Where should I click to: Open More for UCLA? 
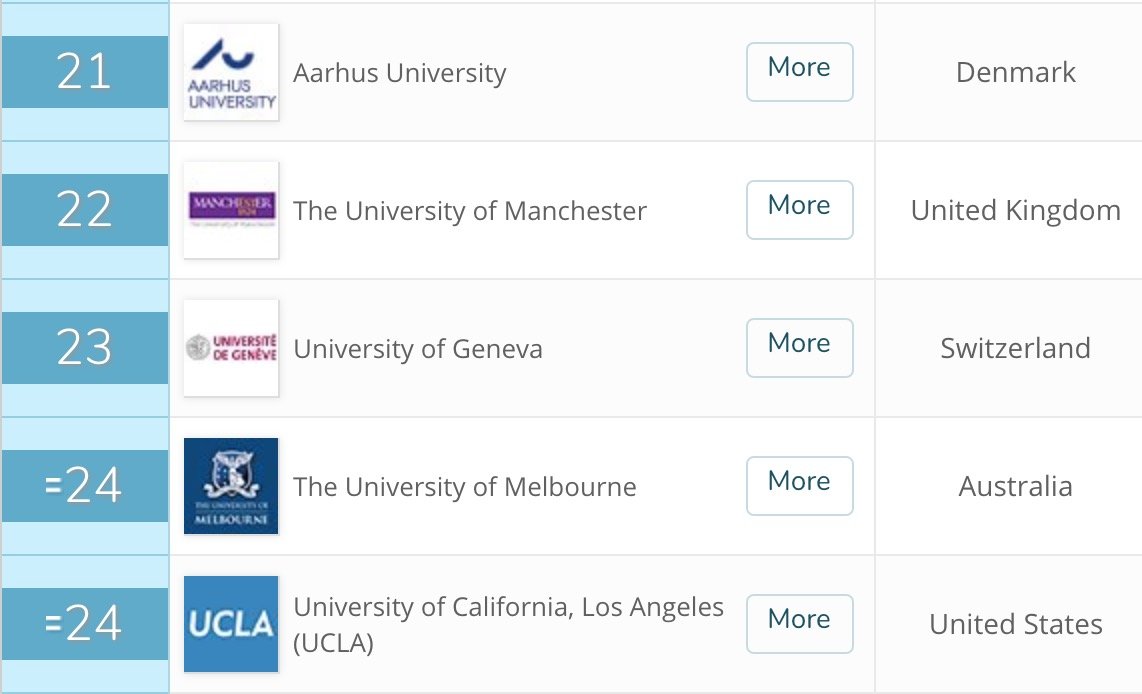800,623
